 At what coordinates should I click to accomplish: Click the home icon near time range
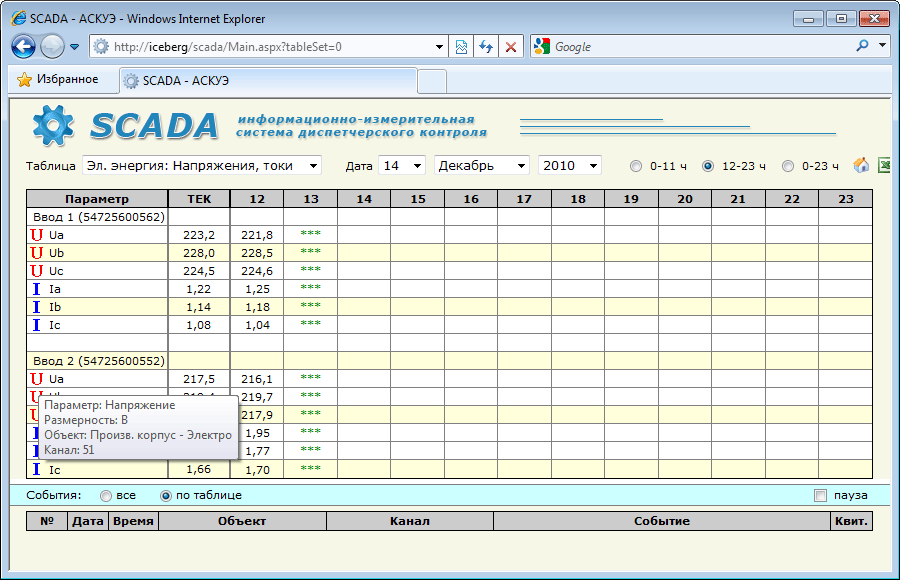point(860,165)
